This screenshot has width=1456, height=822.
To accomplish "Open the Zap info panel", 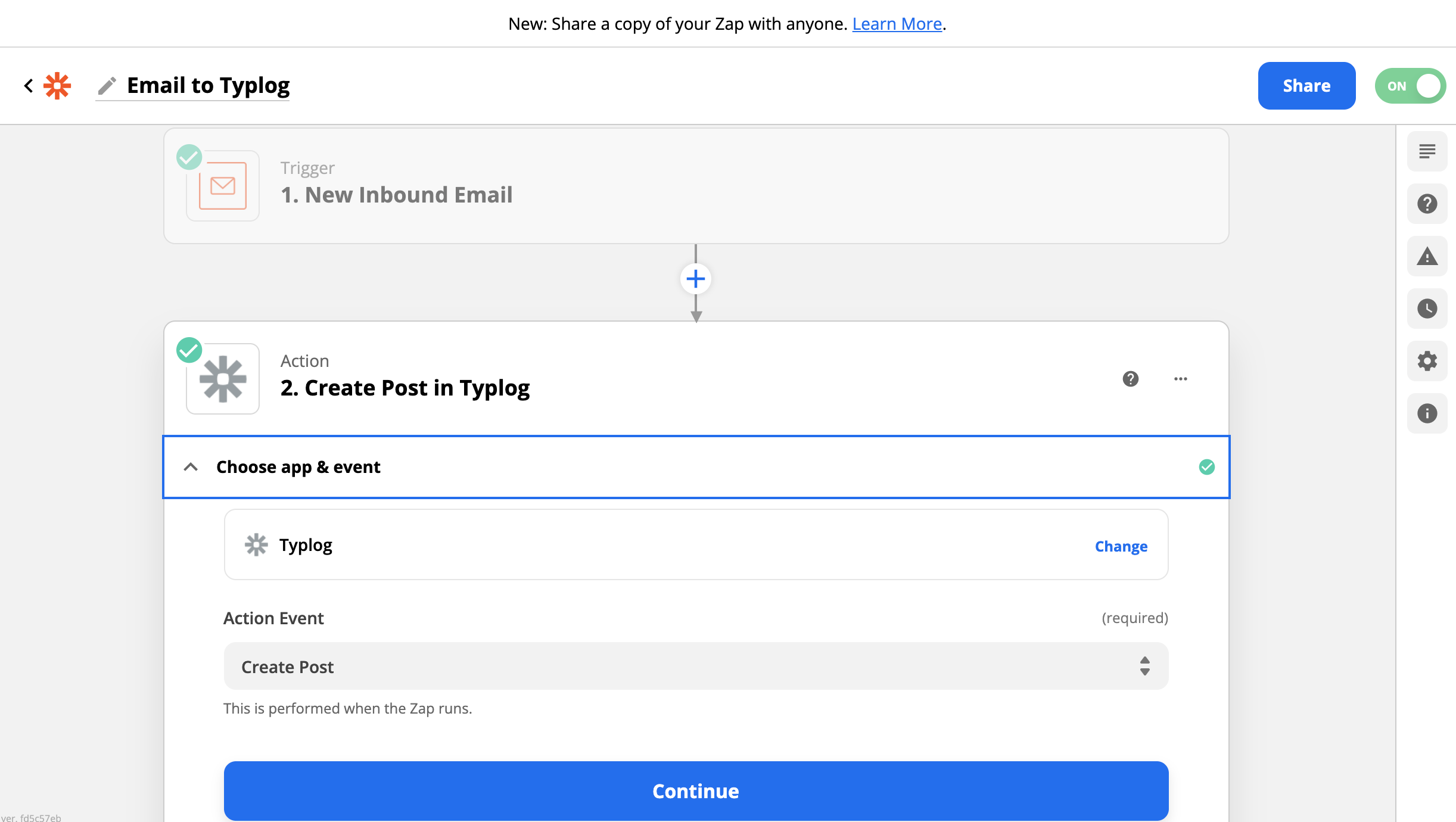I will tap(1427, 413).
